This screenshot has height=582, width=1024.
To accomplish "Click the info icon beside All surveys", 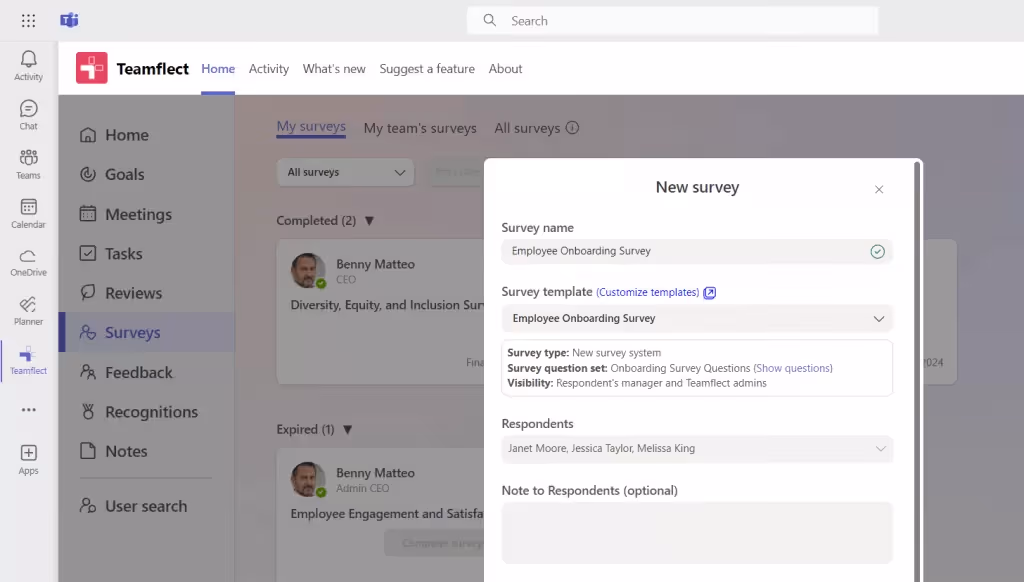I will pyautogui.click(x=572, y=128).
